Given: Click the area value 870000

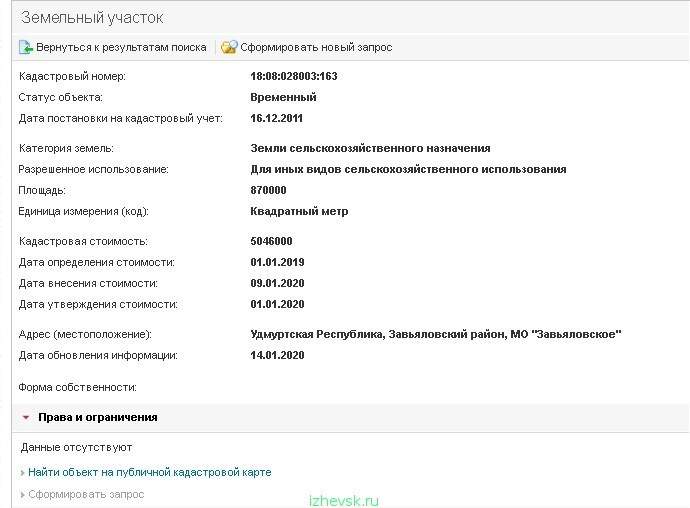Looking at the screenshot, I should [x=268, y=190].
